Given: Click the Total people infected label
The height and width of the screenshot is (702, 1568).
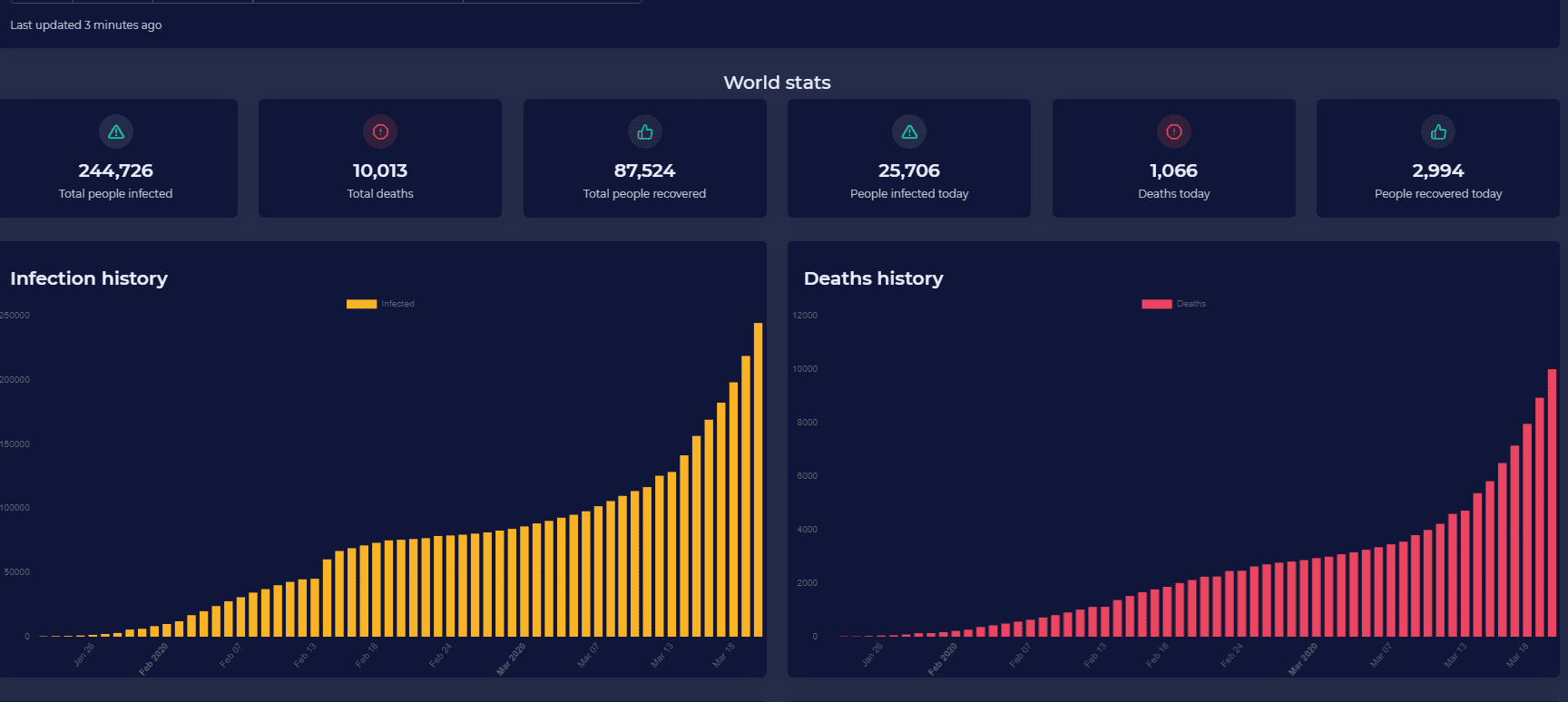Looking at the screenshot, I should (116, 193).
